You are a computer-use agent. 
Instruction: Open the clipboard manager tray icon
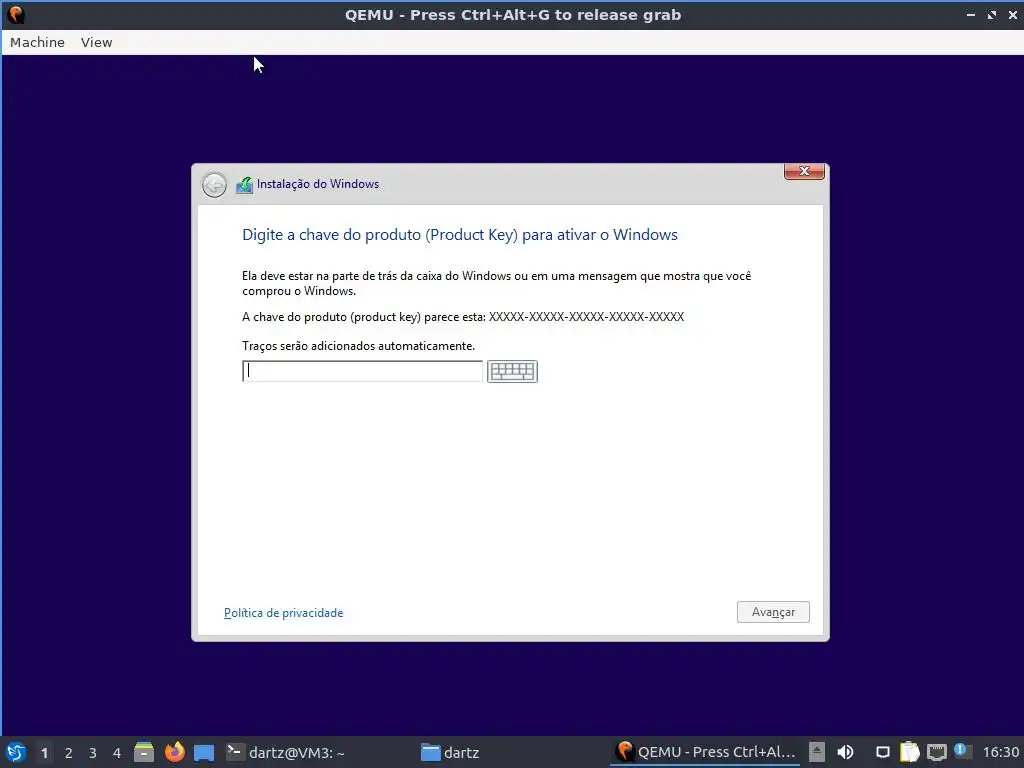pyautogui.click(x=910, y=752)
